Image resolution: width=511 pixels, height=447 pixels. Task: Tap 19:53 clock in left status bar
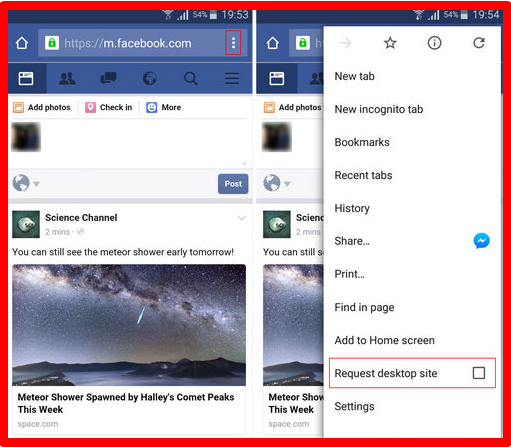point(235,15)
